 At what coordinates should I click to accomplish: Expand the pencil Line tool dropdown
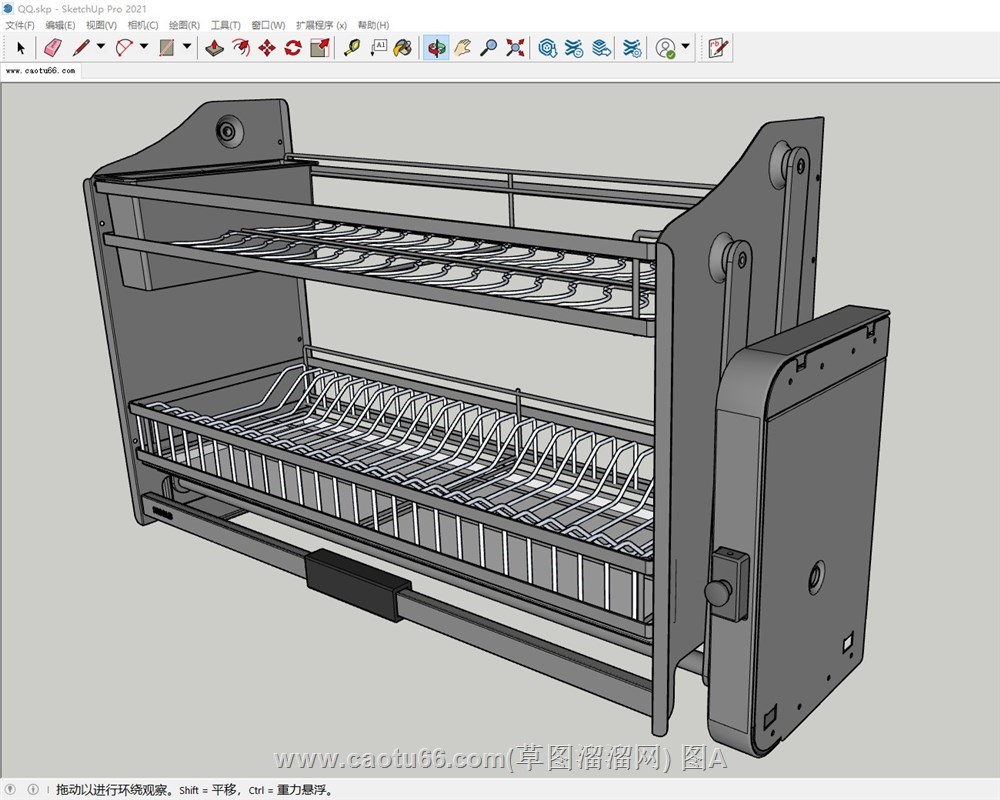point(101,47)
